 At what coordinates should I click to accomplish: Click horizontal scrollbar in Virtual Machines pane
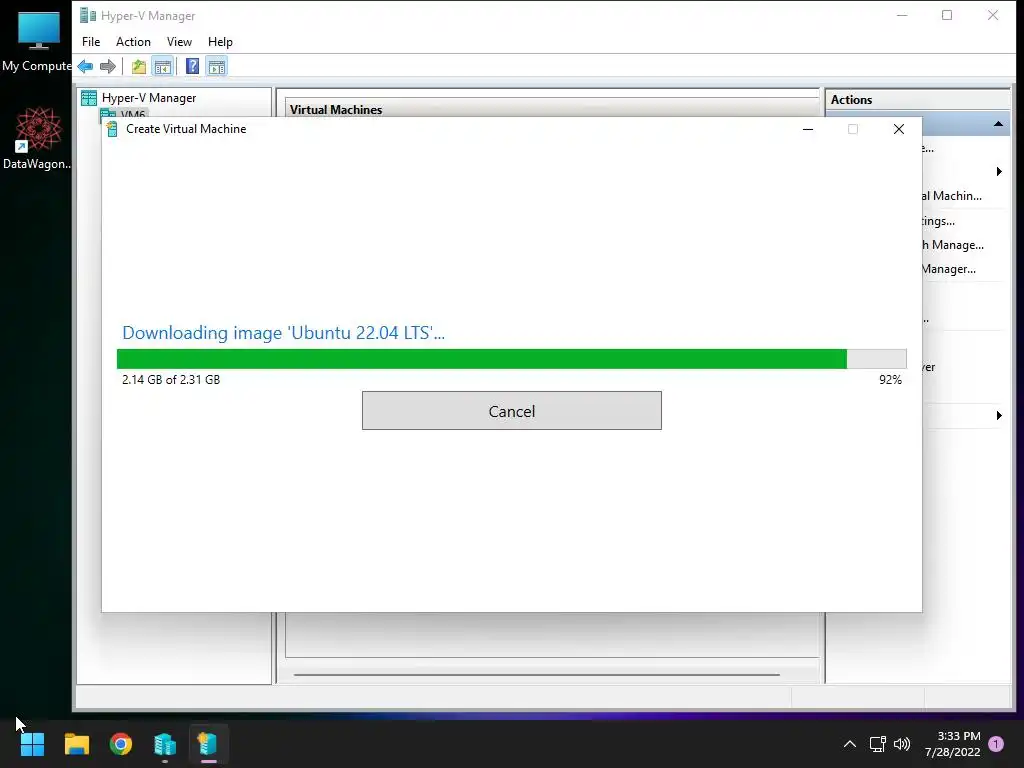point(537,674)
